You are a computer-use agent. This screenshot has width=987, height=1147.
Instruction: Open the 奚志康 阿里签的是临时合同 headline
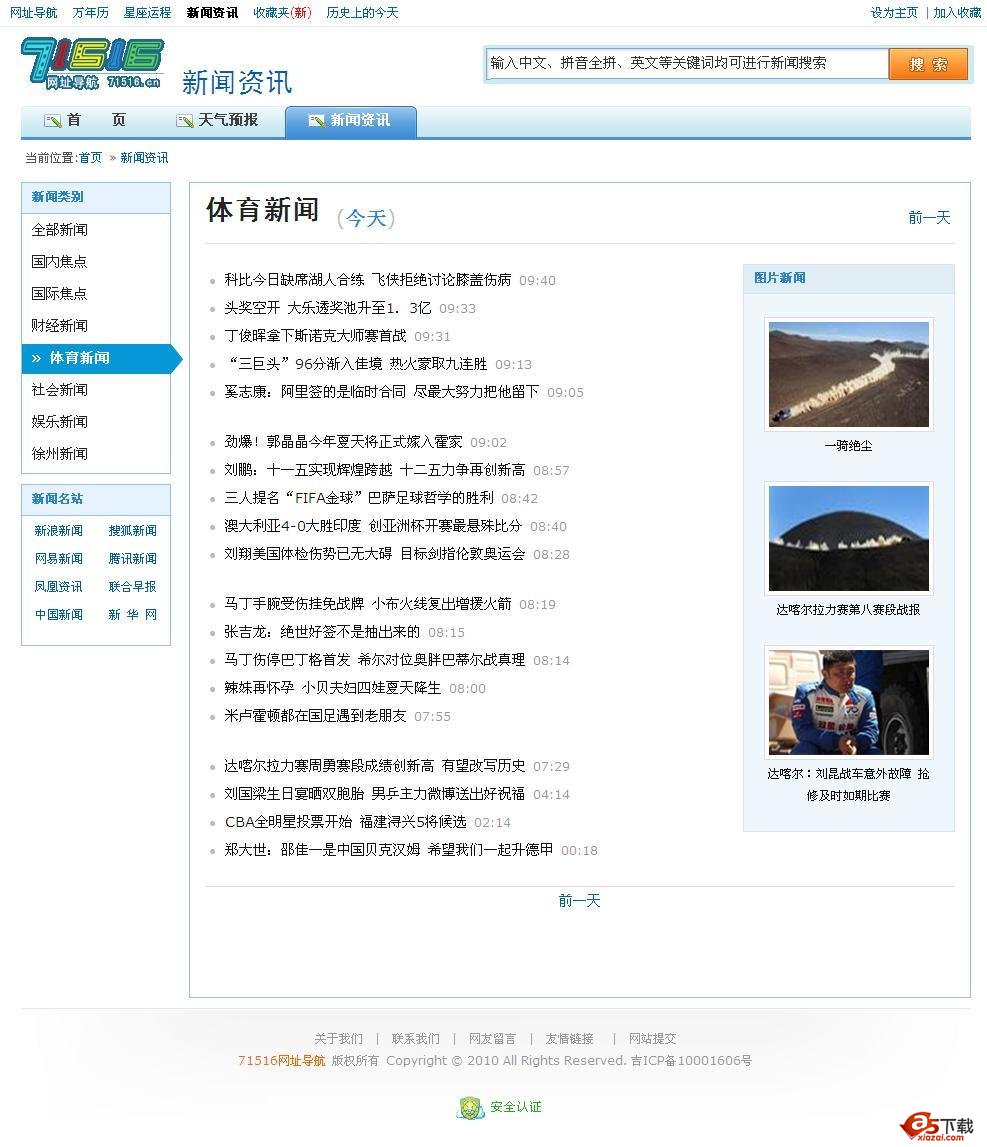(x=381, y=391)
